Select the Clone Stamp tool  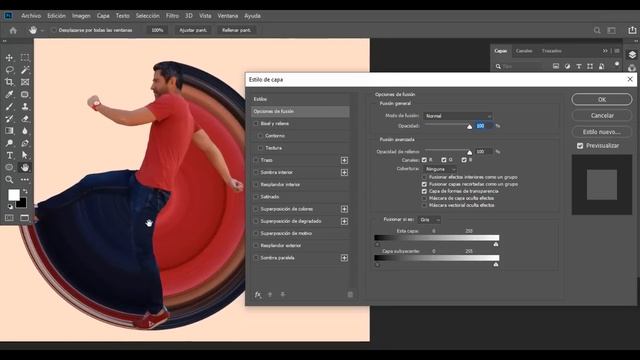click(x=25, y=107)
